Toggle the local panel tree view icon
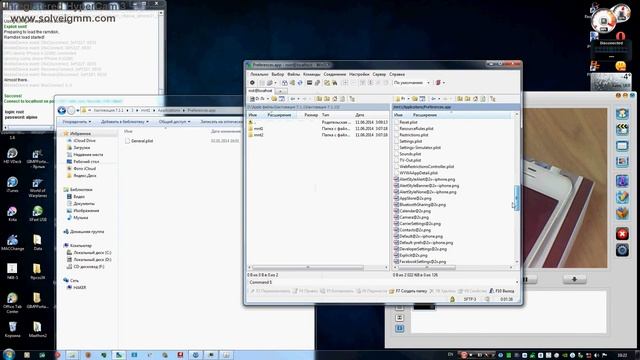The height and width of the screenshot is (360, 640). 352,99
